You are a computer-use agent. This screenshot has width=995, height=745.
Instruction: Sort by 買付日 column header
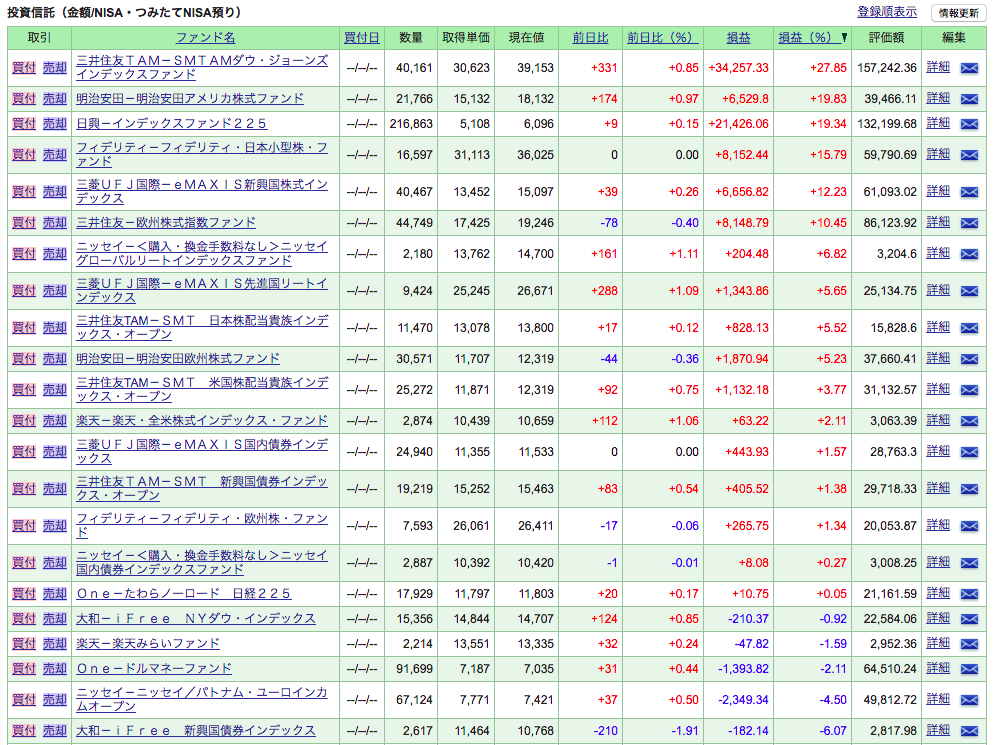[361, 37]
